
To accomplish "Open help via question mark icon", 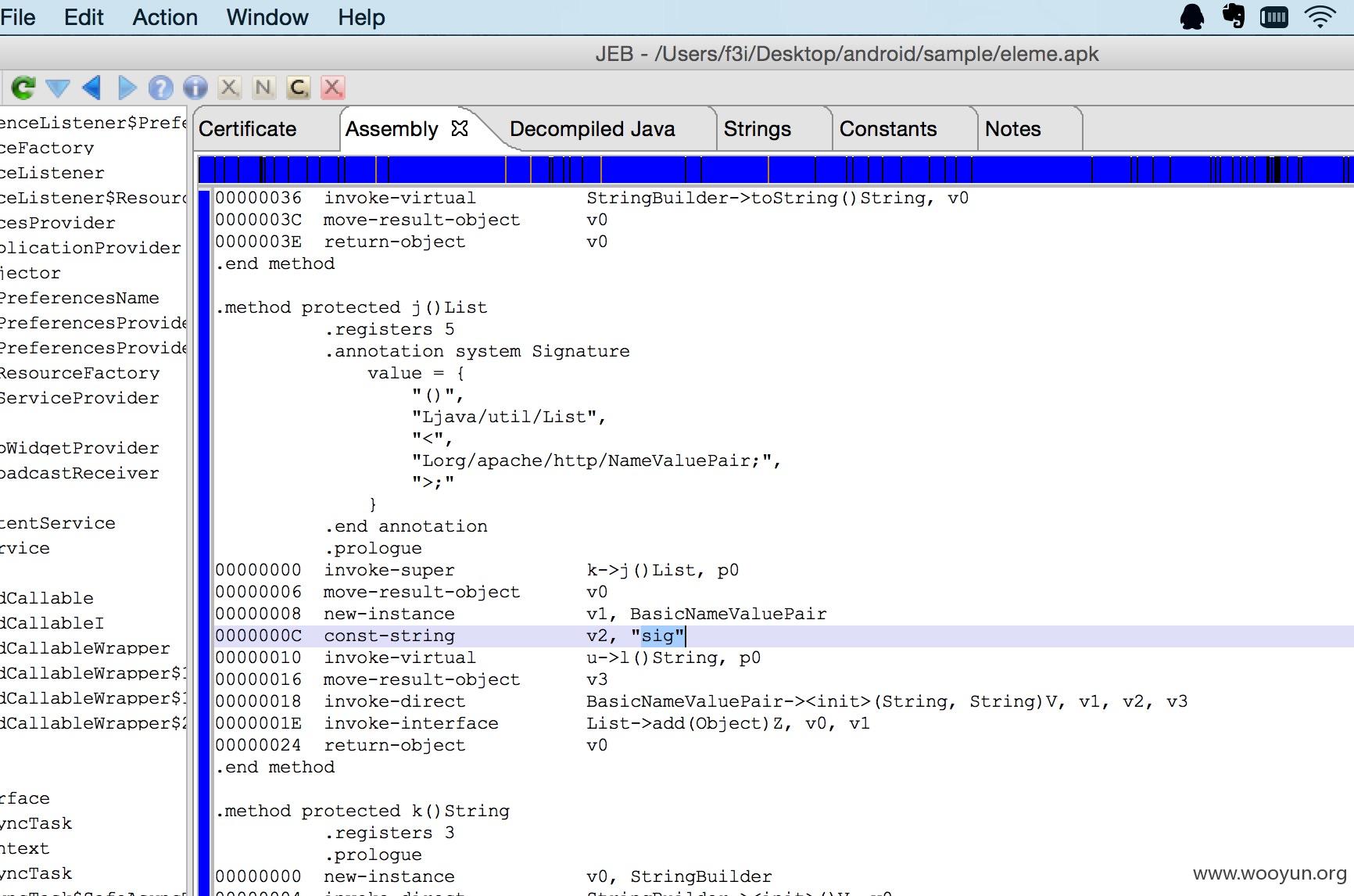I will tap(160, 88).
